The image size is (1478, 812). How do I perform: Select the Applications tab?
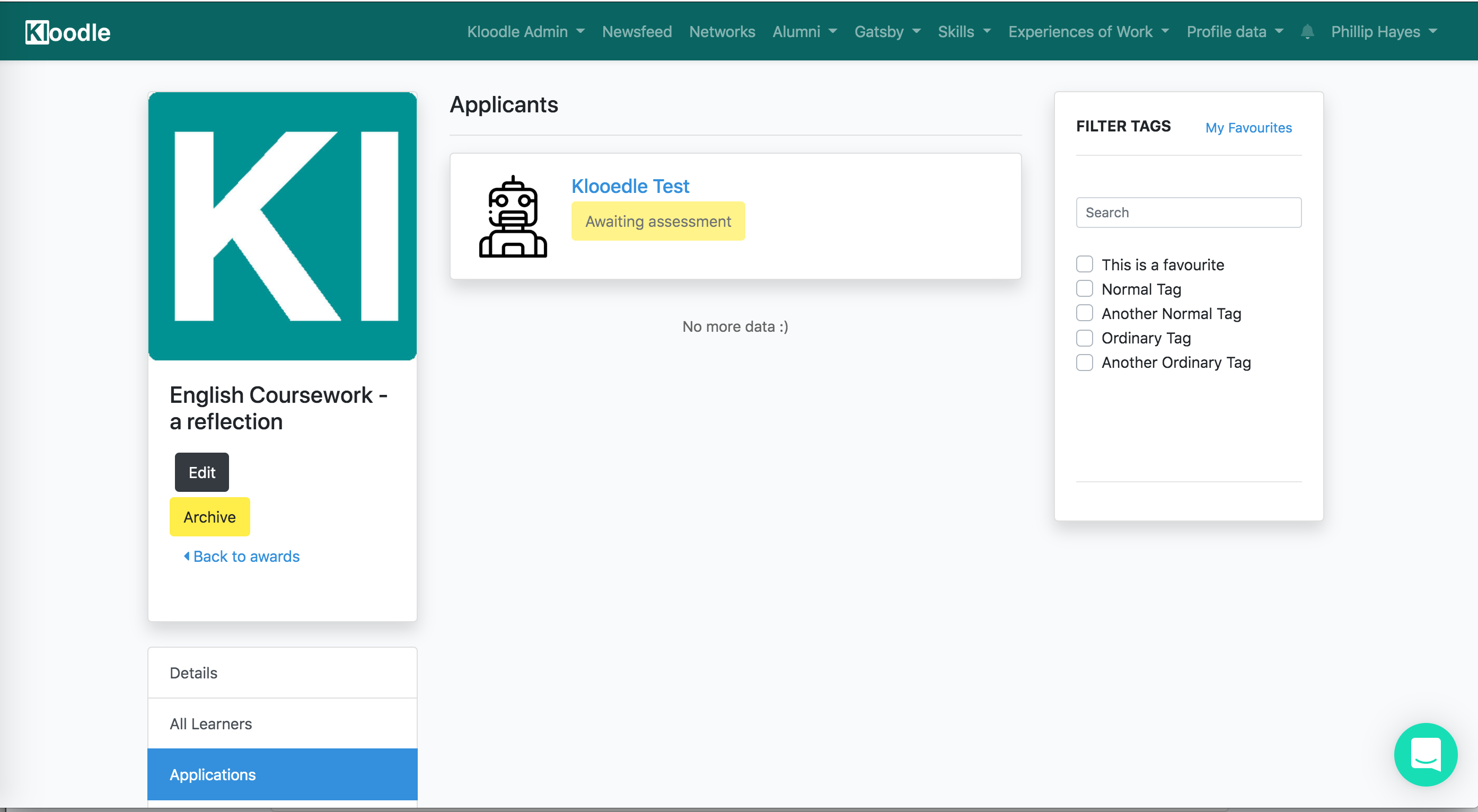click(282, 774)
